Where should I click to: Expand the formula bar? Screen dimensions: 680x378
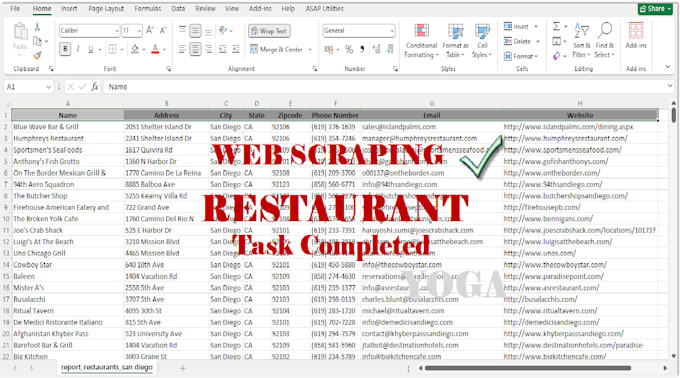670,86
